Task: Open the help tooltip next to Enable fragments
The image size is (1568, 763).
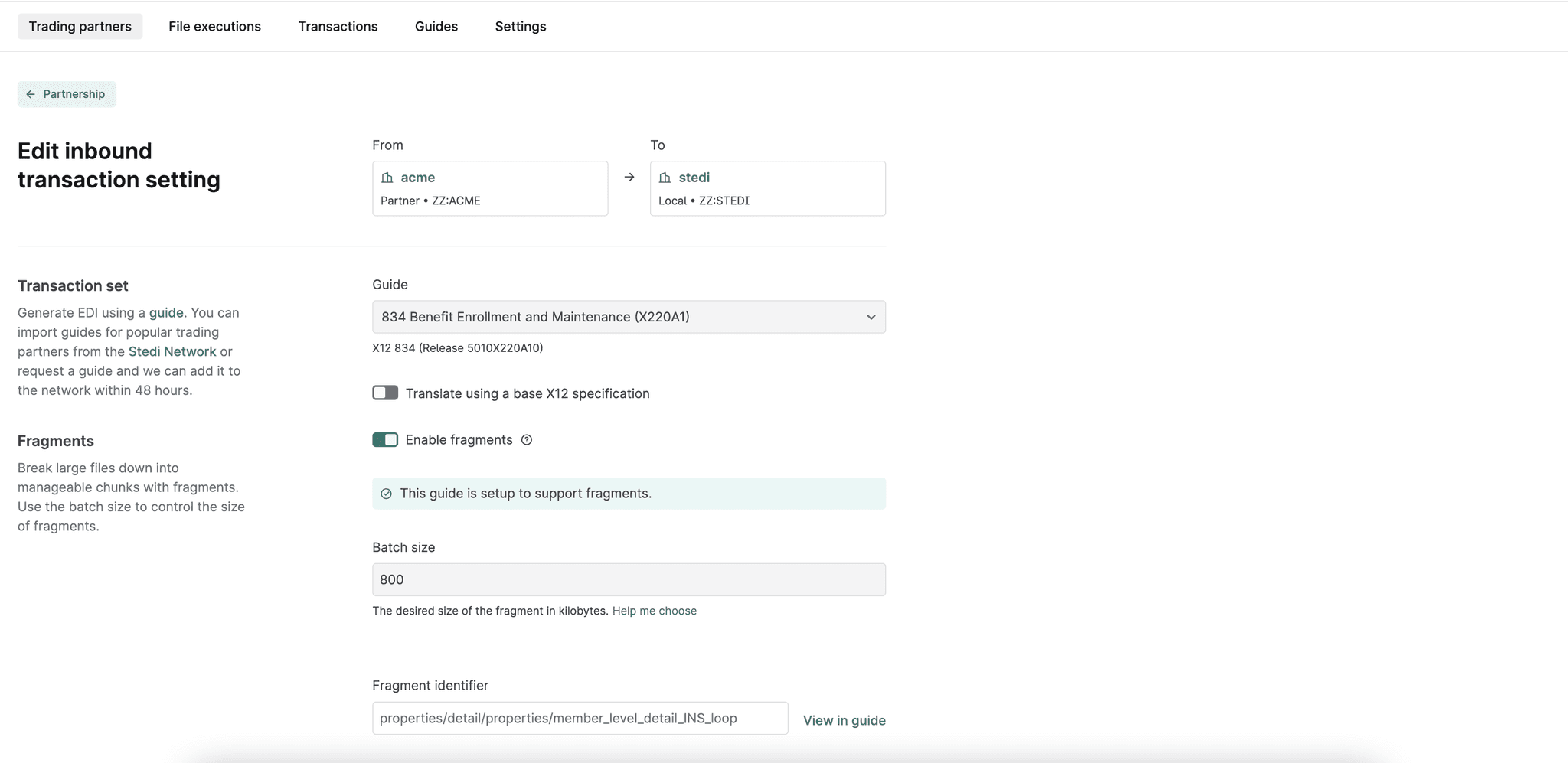Action: coord(527,439)
